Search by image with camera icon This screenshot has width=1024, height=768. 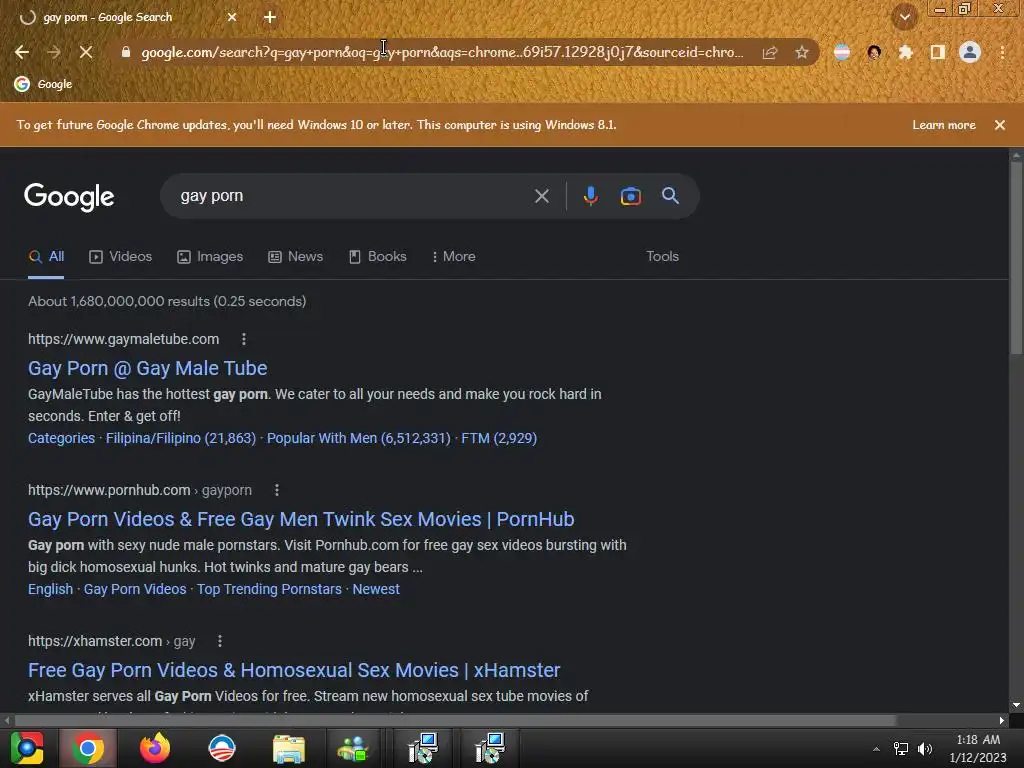pos(631,196)
